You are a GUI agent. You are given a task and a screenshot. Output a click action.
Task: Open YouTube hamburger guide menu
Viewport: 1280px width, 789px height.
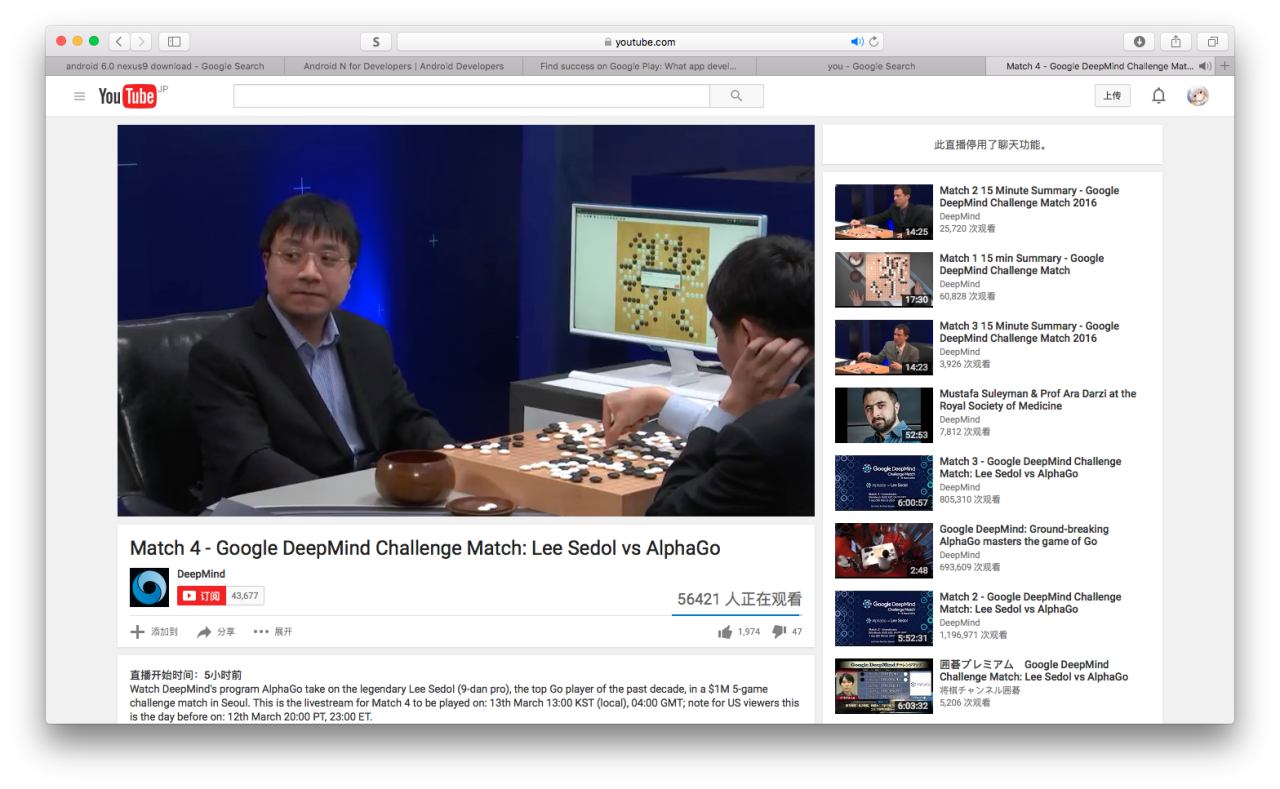(x=80, y=96)
